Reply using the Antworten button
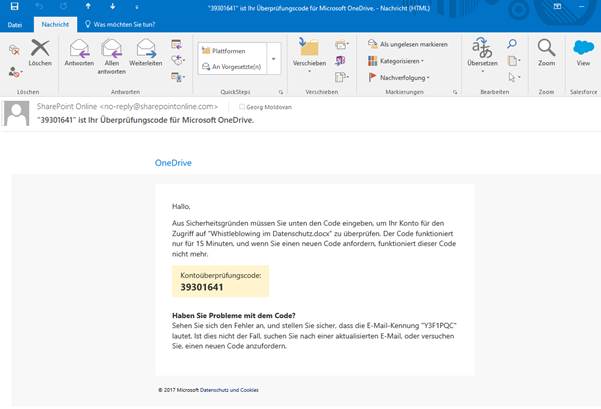Image resolution: width=601 pixels, height=409 pixels. click(x=79, y=53)
